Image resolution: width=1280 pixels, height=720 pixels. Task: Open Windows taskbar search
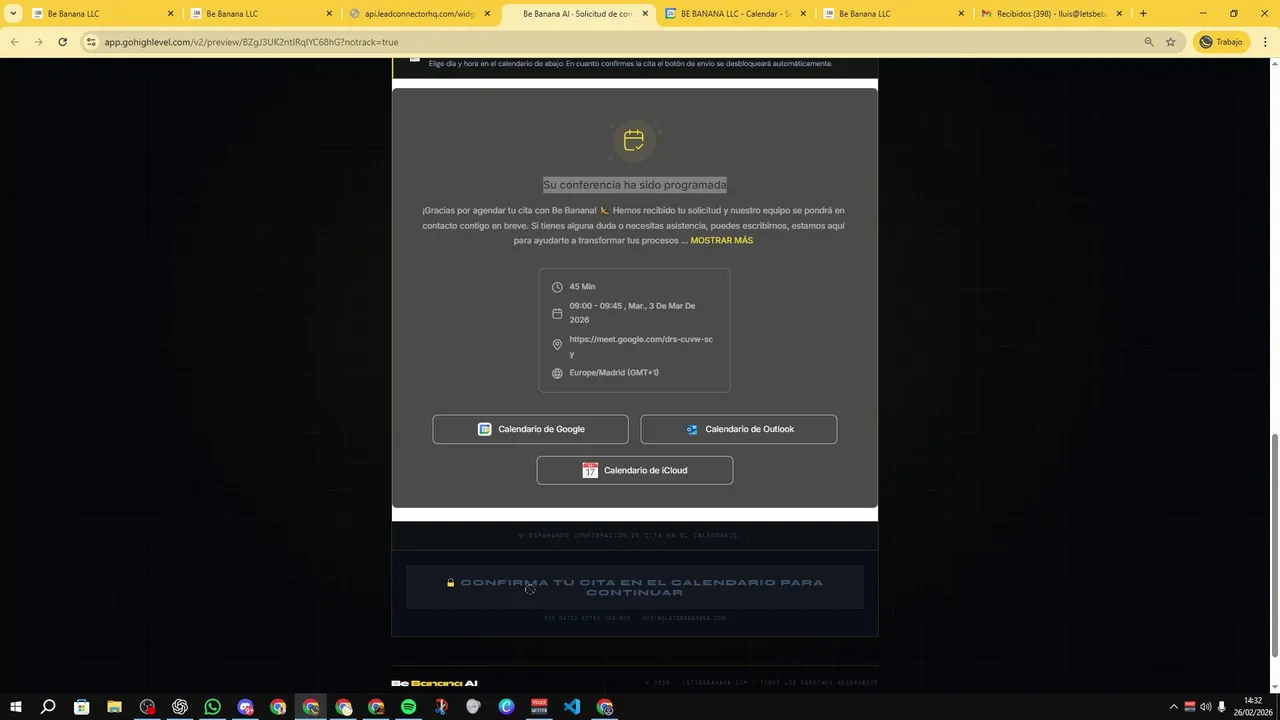point(48,707)
